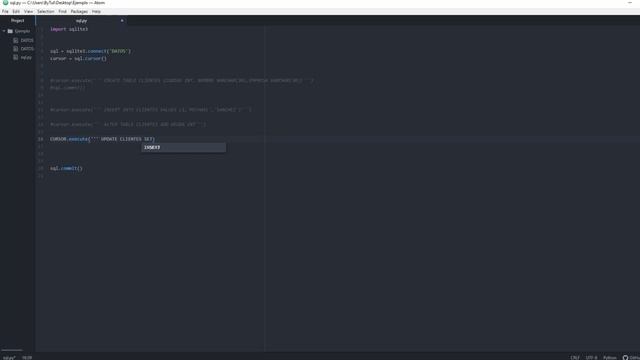Viewport: 640px width, 360px height.
Task: Open the File menu
Action: tap(5, 11)
